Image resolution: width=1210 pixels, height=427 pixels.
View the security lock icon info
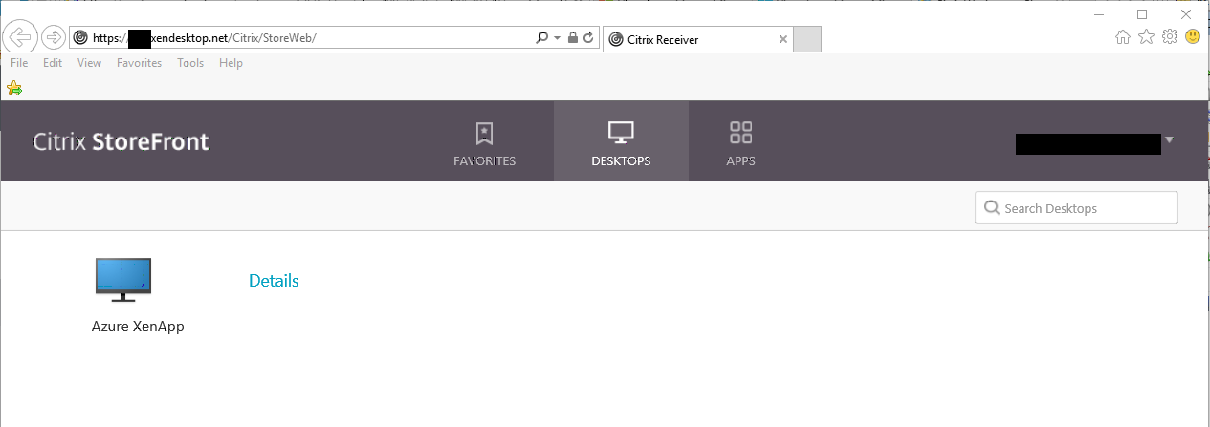click(572, 38)
